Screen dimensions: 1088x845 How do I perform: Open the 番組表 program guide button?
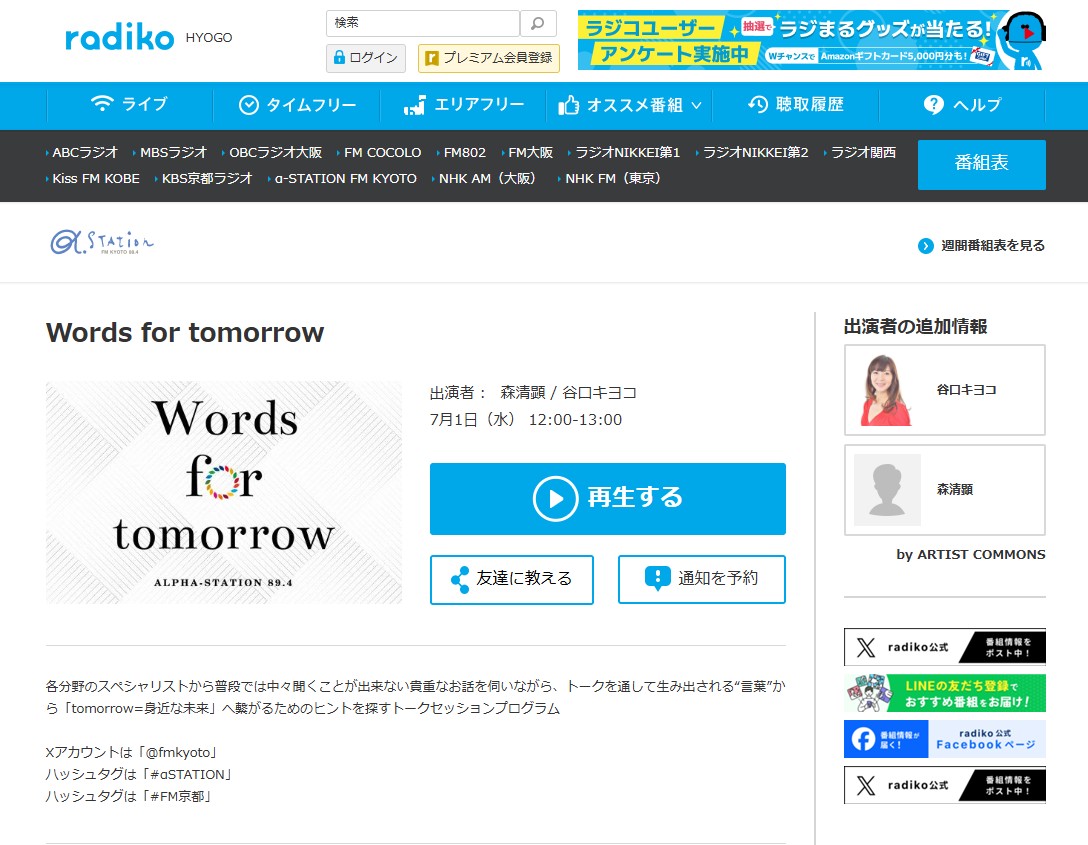coord(981,164)
